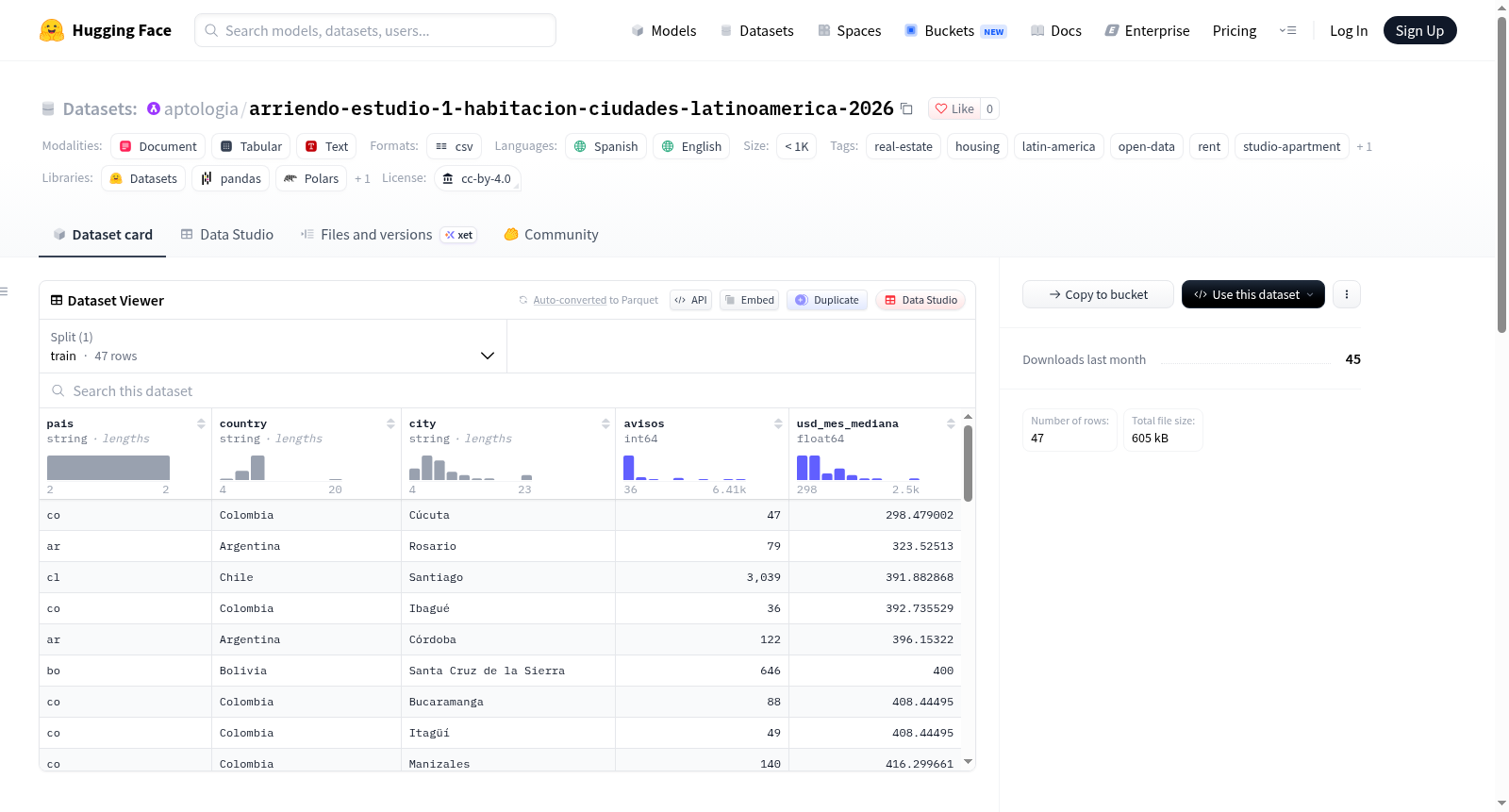
Task: Select the latin-america tag
Action: tap(1058, 146)
